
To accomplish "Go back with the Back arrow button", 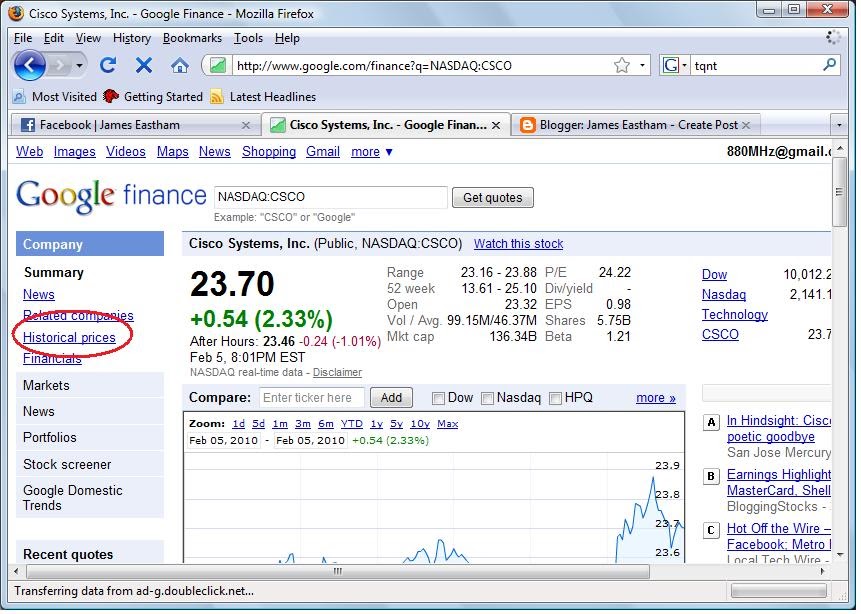I will [x=29, y=65].
